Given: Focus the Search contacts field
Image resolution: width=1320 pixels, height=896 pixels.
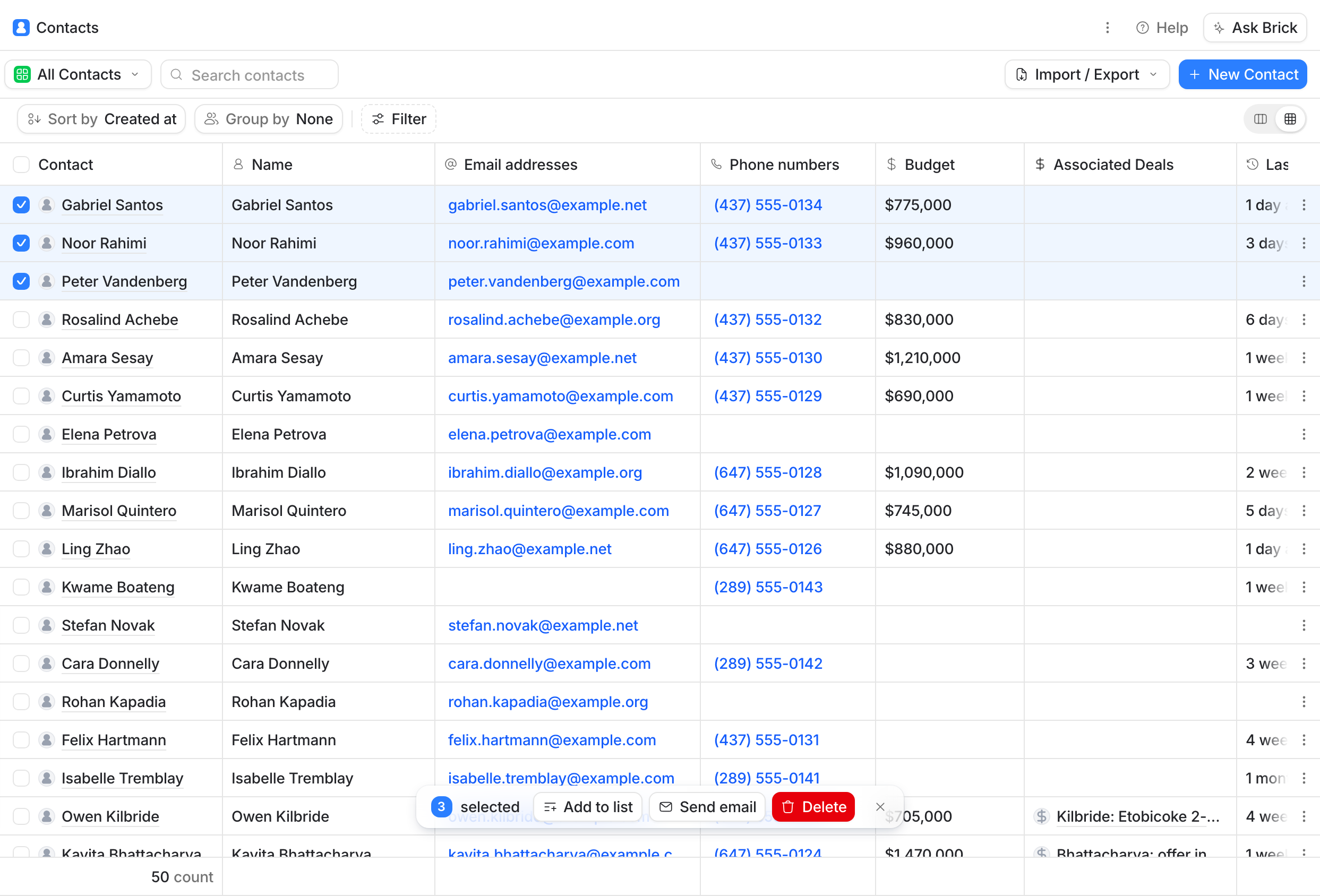Looking at the screenshot, I should pyautogui.click(x=250, y=74).
